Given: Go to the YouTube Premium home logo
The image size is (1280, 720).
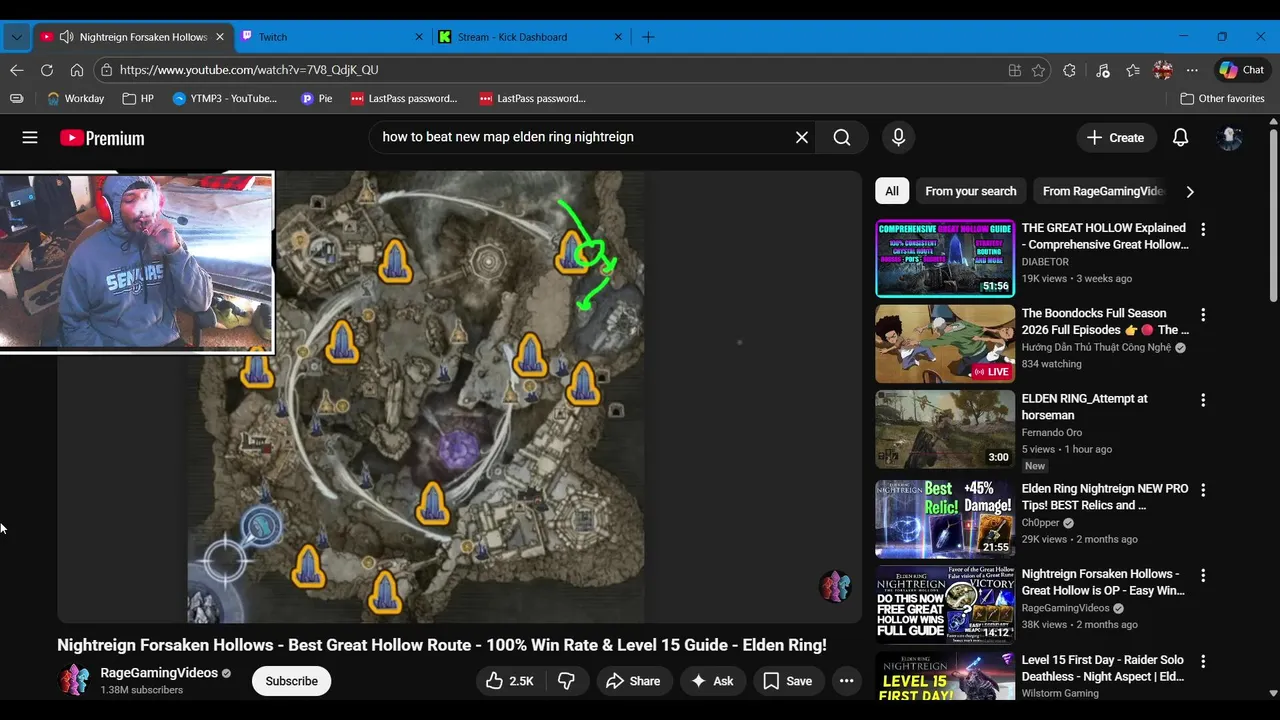Looking at the screenshot, I should click(102, 138).
